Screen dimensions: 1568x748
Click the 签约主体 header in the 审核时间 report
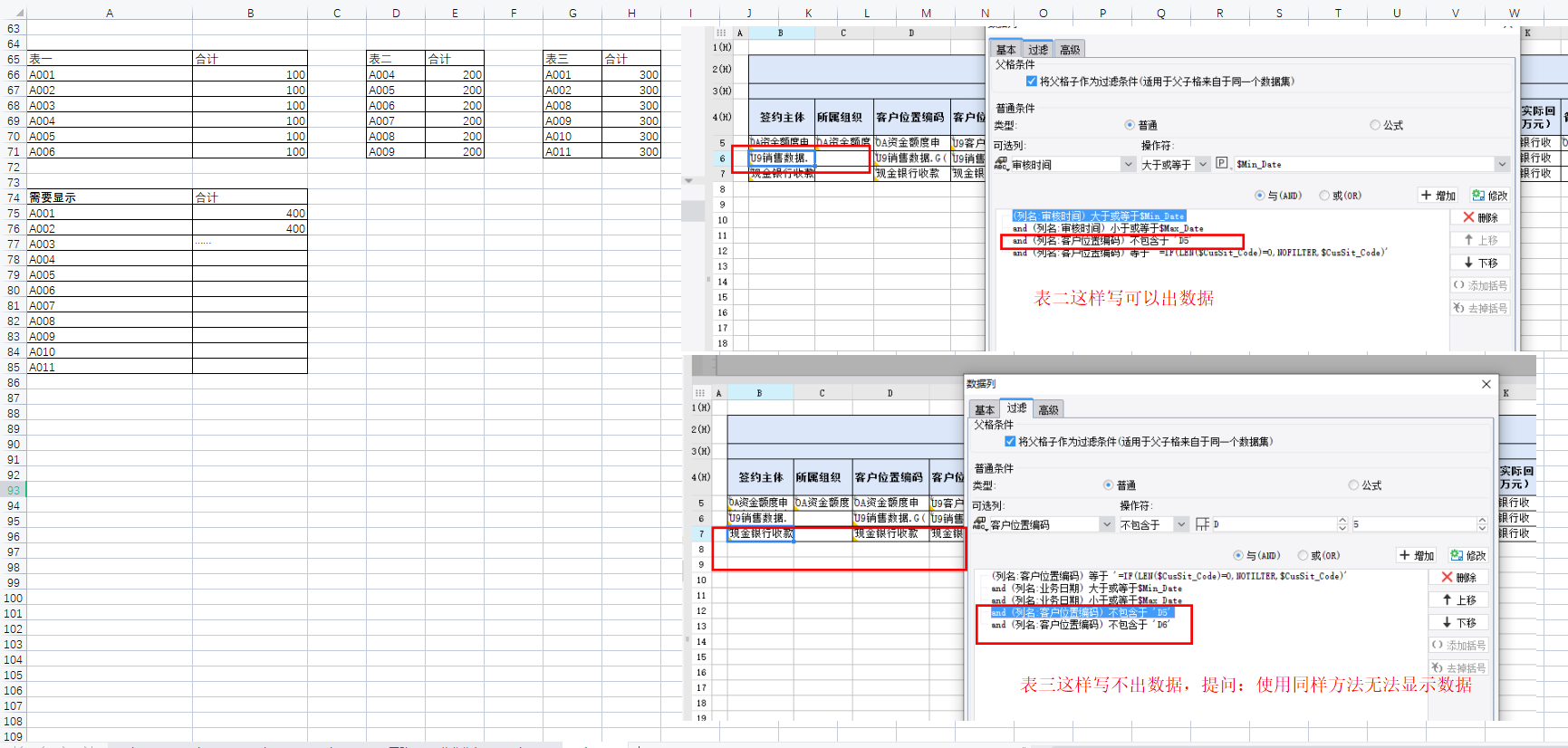pyautogui.click(x=782, y=117)
